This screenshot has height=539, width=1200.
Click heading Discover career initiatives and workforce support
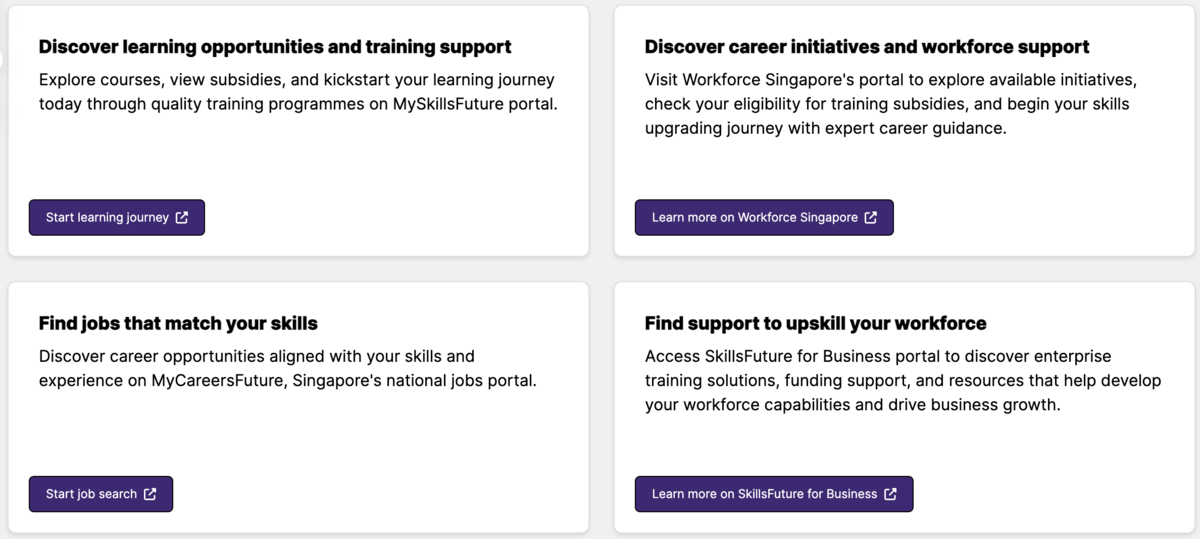pyautogui.click(x=867, y=47)
